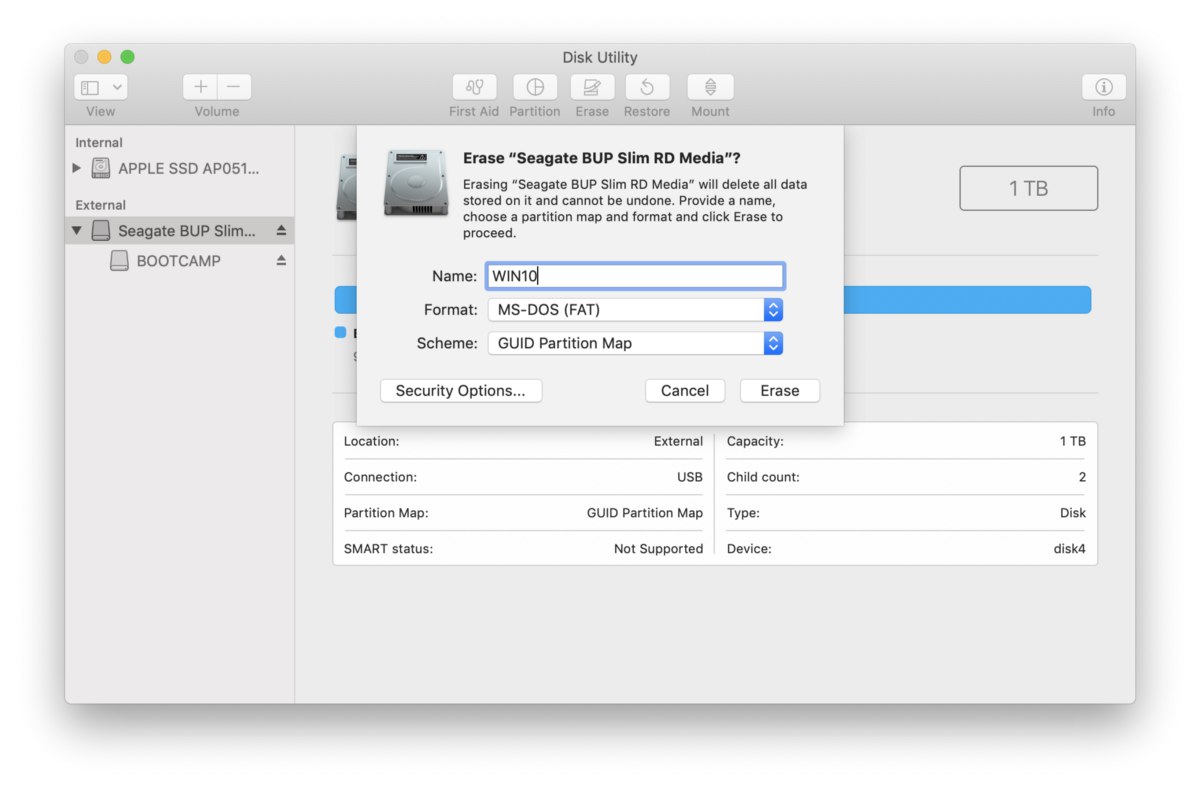Click the blue disk usage bar
This screenshot has height=789, width=1200.
point(967,300)
